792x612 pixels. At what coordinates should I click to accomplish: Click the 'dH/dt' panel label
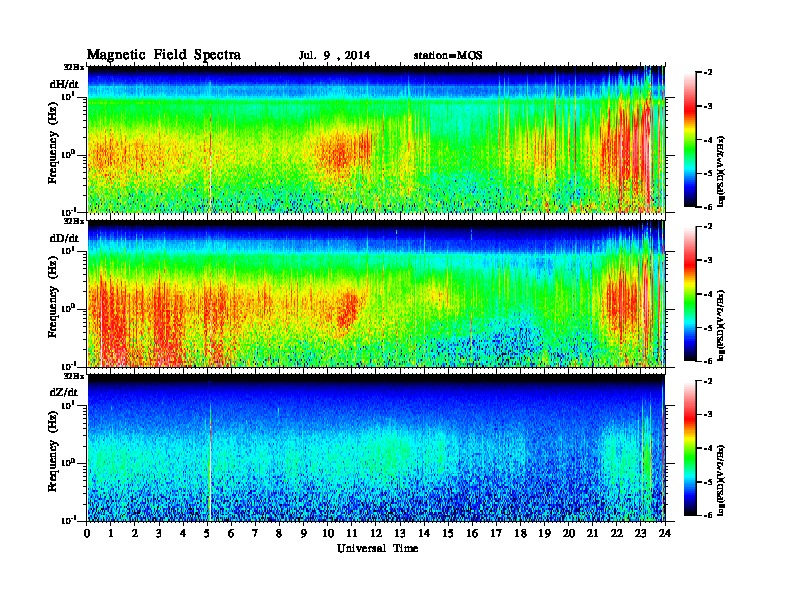pyautogui.click(x=64, y=84)
